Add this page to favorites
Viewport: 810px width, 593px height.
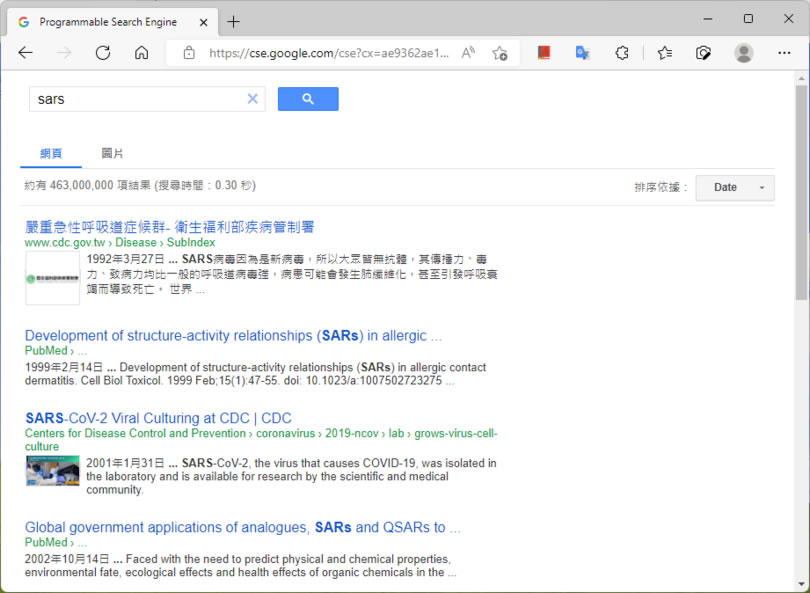click(500, 53)
